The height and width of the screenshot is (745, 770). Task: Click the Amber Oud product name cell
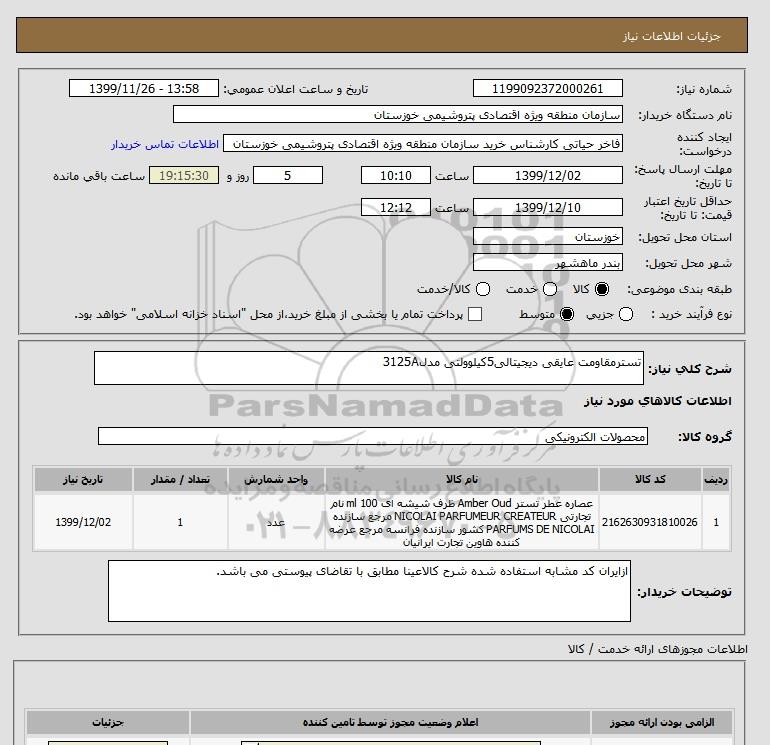[462, 522]
